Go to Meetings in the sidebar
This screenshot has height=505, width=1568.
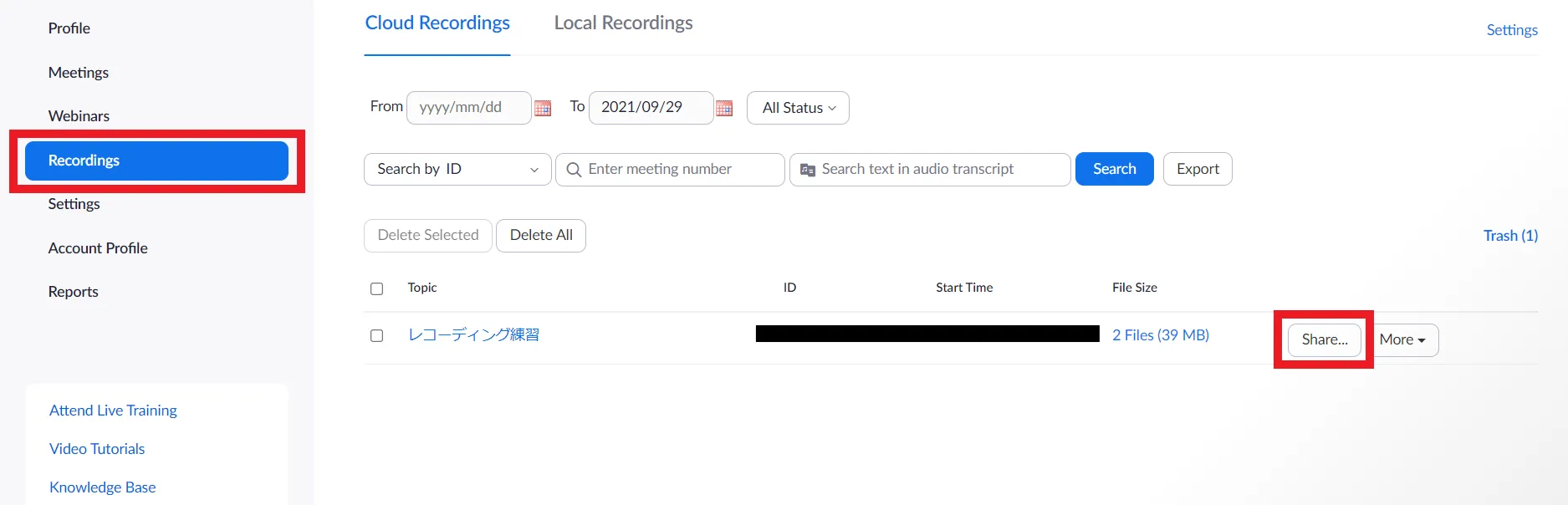79,73
